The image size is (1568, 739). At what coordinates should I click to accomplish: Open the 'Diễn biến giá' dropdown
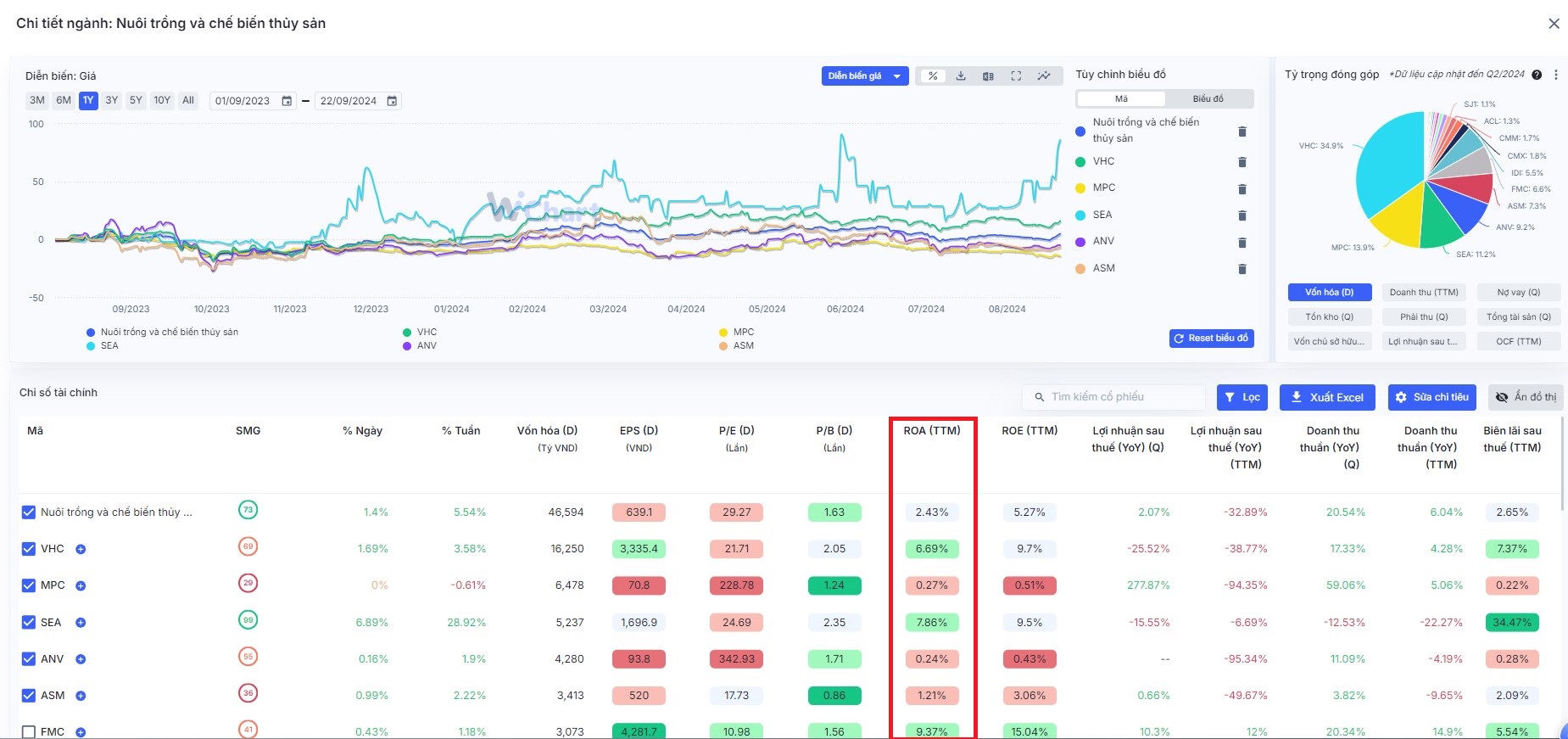click(x=865, y=76)
